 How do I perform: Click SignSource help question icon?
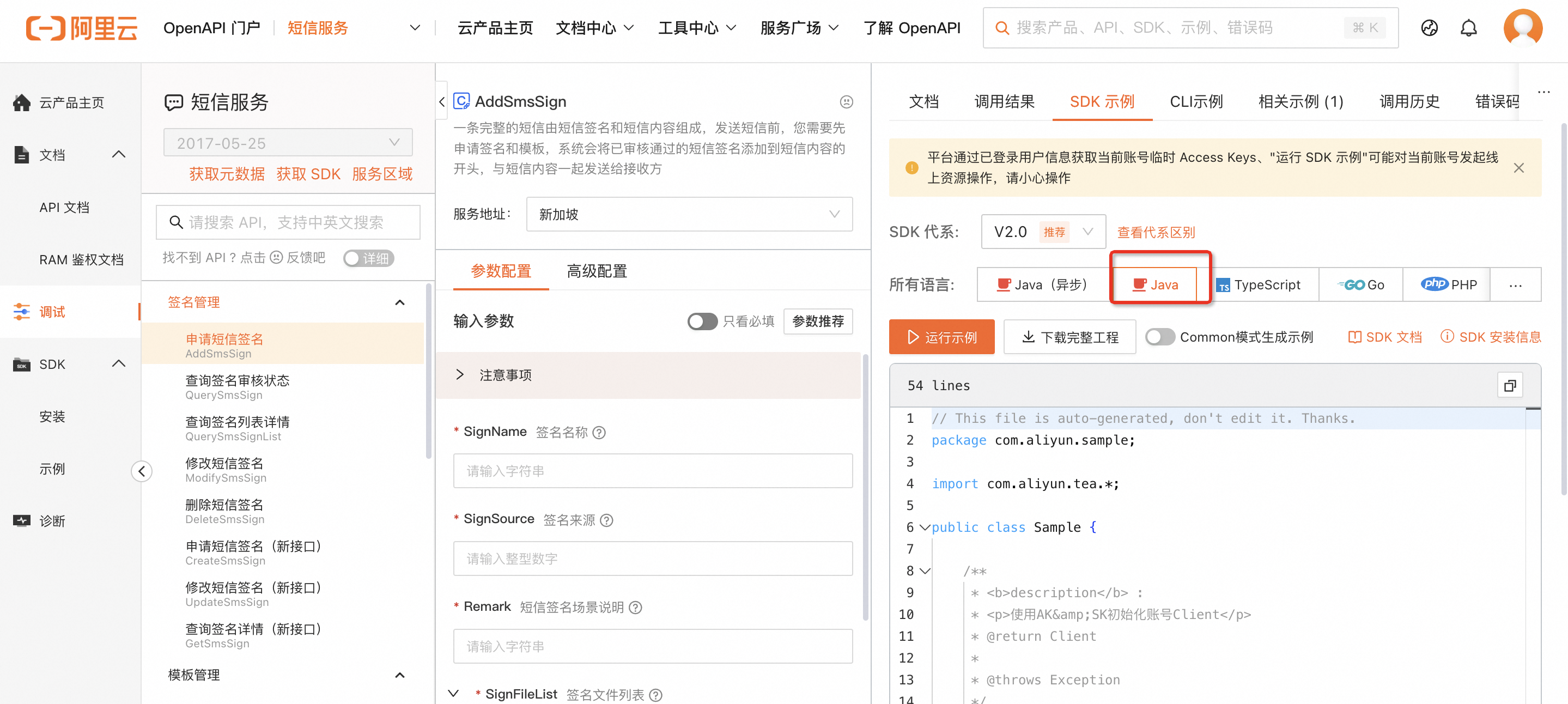point(606,519)
